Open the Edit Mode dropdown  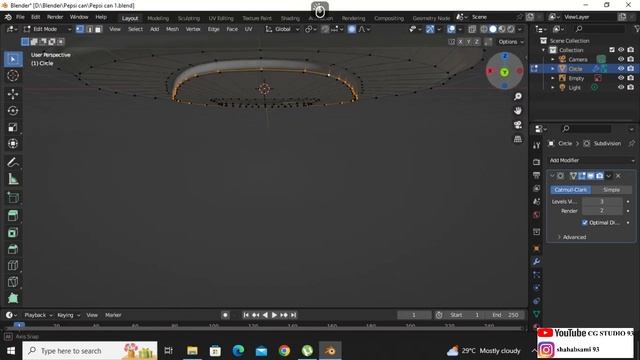click(x=47, y=29)
